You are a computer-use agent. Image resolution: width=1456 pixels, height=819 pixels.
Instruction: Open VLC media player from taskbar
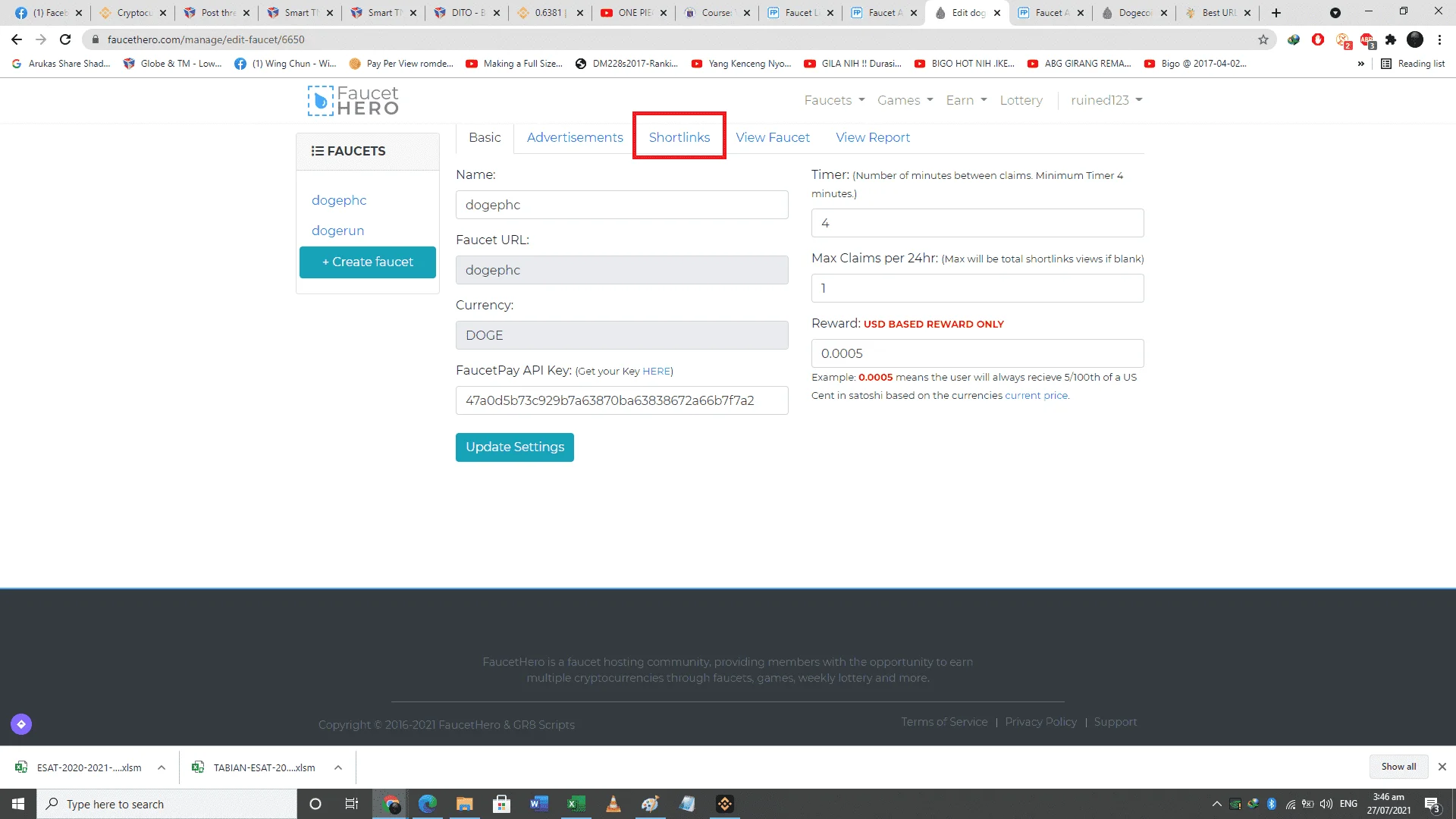[x=613, y=804]
